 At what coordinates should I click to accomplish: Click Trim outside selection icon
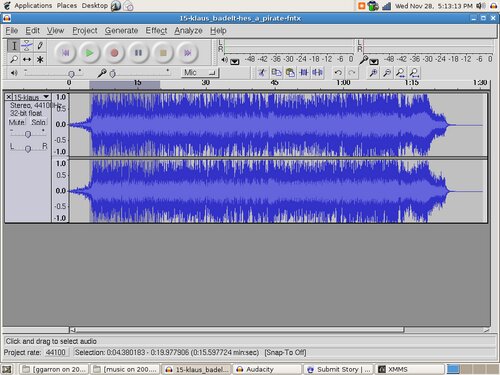[304, 72]
